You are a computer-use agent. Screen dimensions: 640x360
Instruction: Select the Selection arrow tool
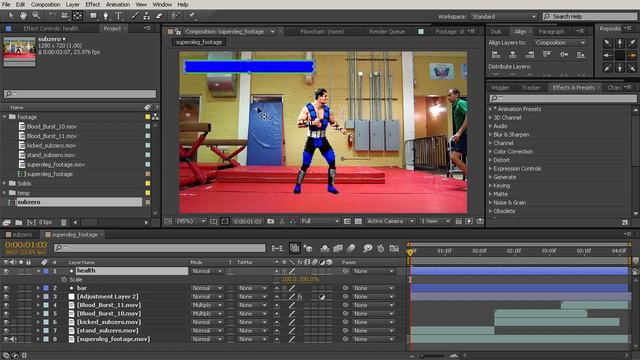click(11, 16)
